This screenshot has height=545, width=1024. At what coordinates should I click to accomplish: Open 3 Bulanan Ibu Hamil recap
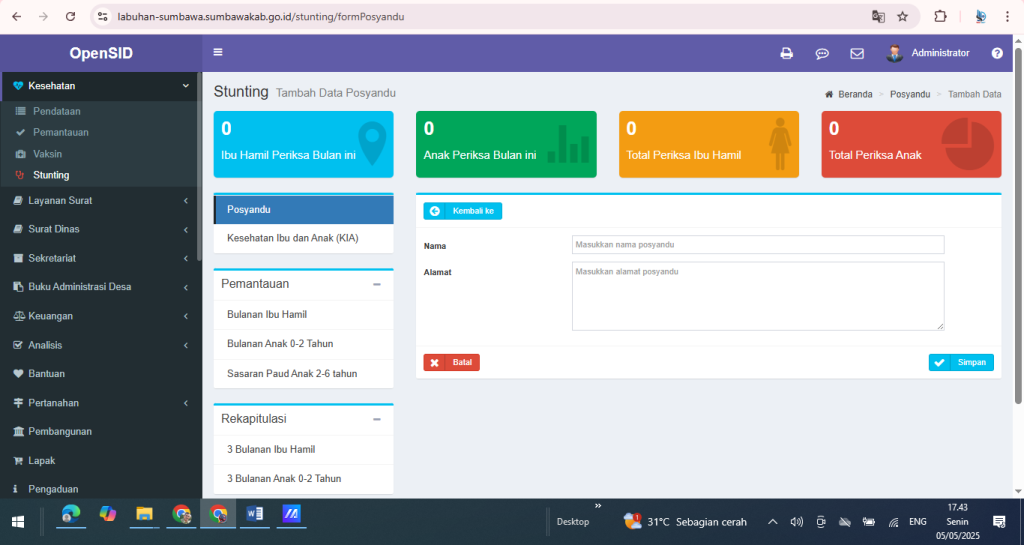(x=304, y=450)
